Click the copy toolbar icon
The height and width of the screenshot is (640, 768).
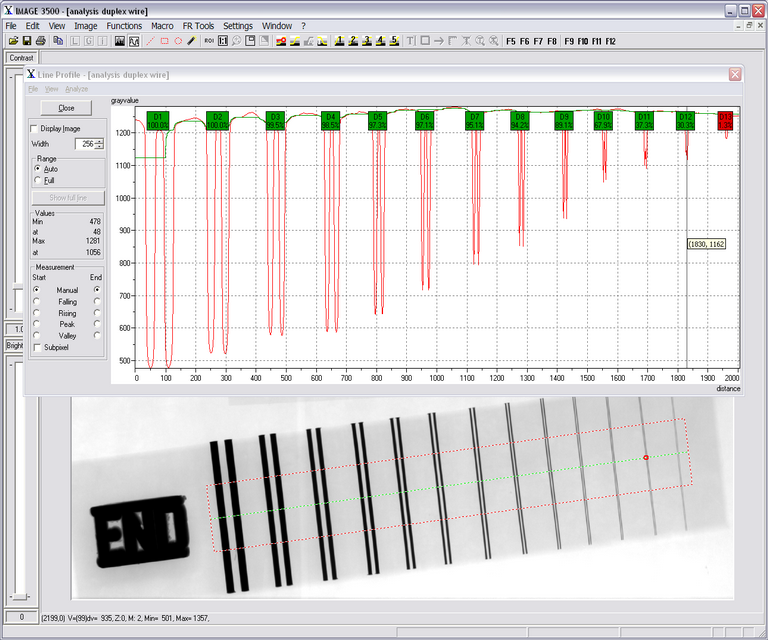pyautogui.click(x=58, y=41)
